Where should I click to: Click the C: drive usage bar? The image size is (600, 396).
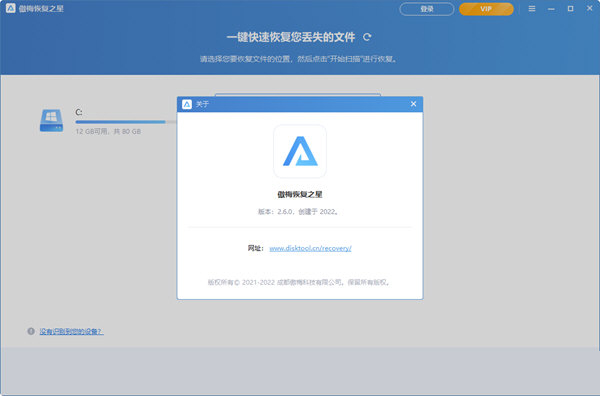126,122
